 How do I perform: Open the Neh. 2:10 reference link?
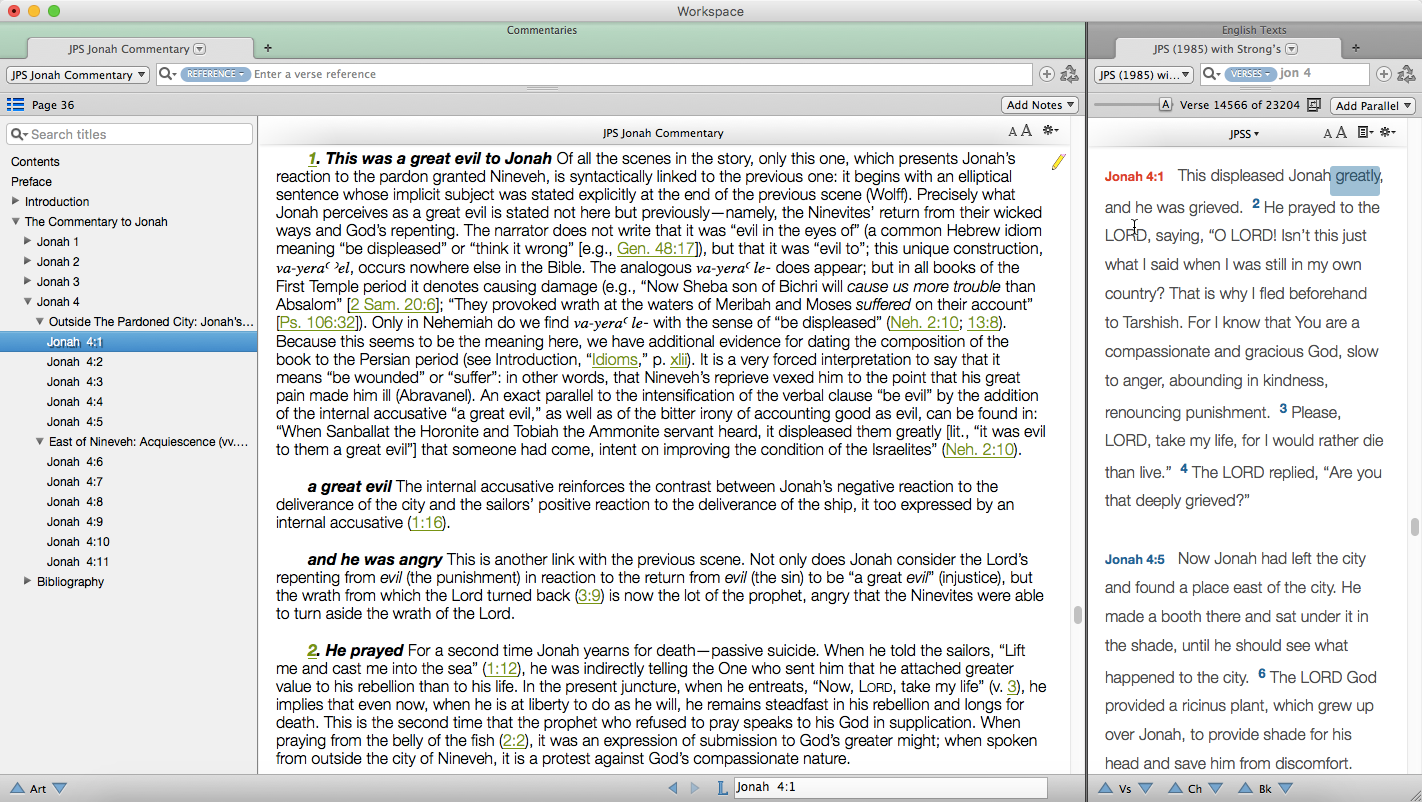[x=919, y=322]
